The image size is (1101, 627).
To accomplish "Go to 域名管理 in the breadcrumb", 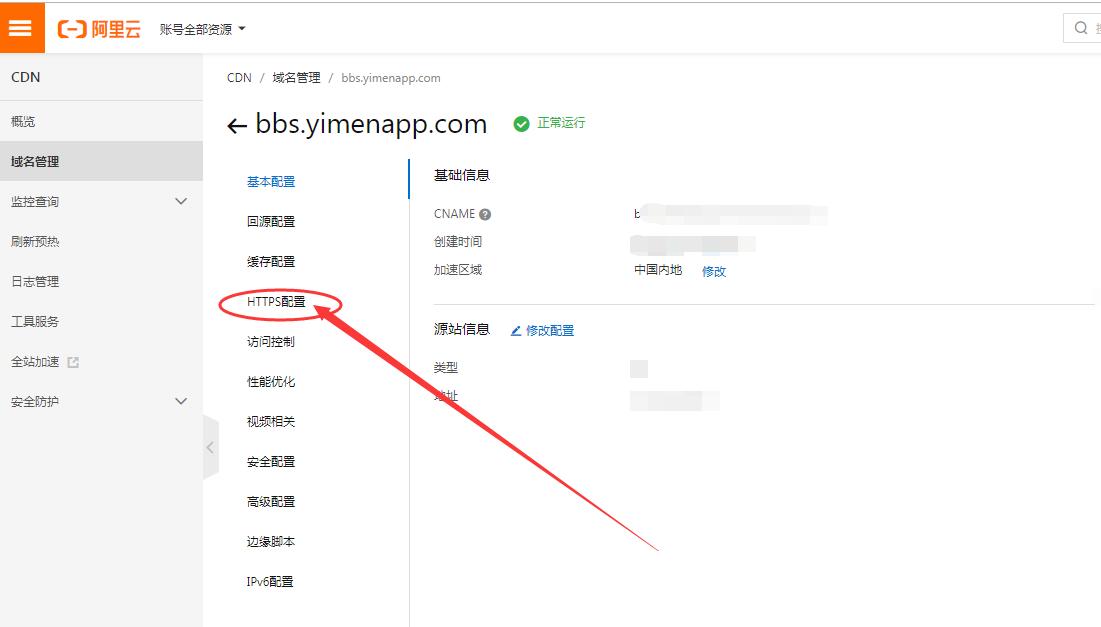I will (296, 78).
